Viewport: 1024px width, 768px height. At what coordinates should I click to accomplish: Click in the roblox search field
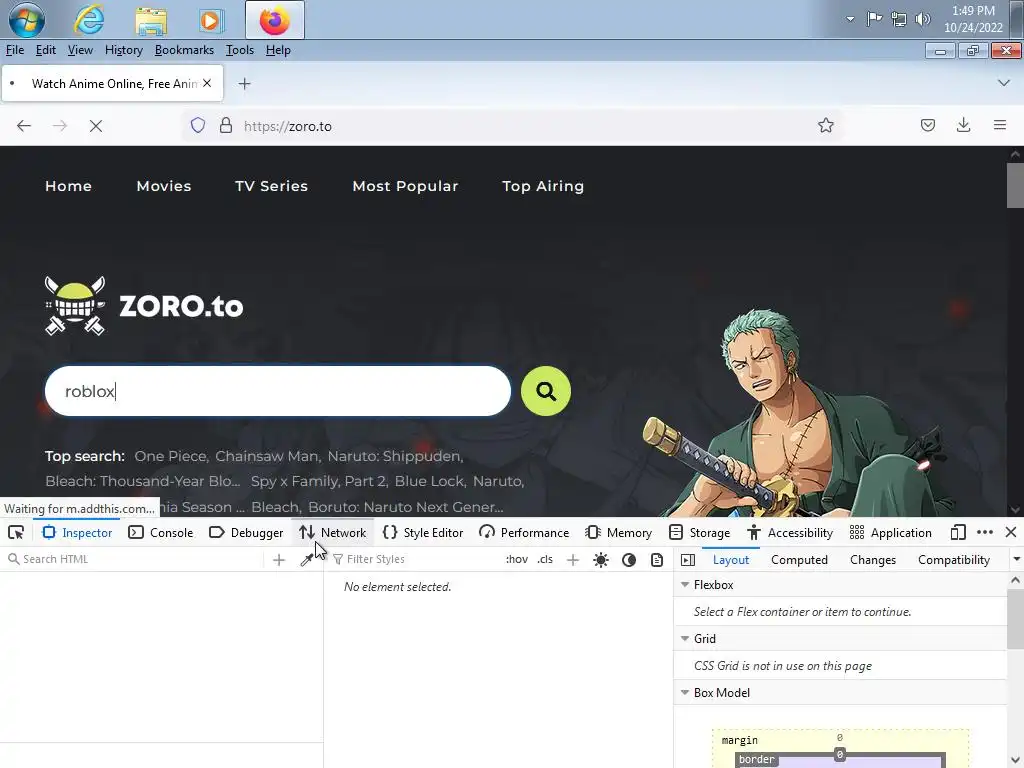(x=278, y=391)
